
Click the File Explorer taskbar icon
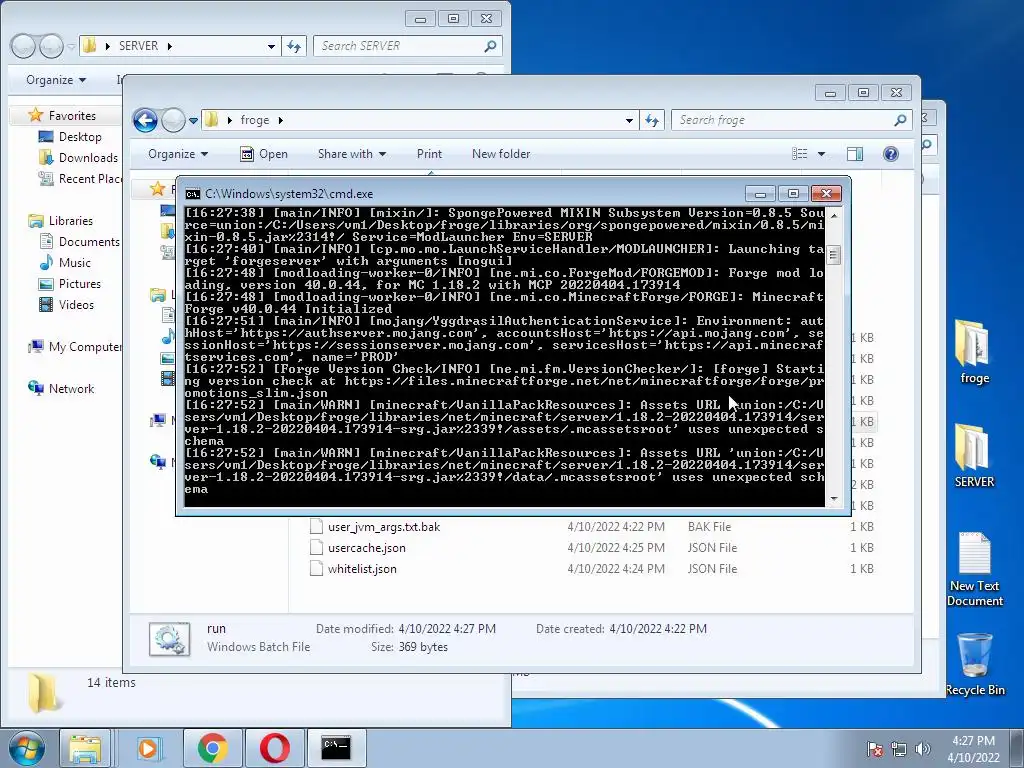[86, 748]
